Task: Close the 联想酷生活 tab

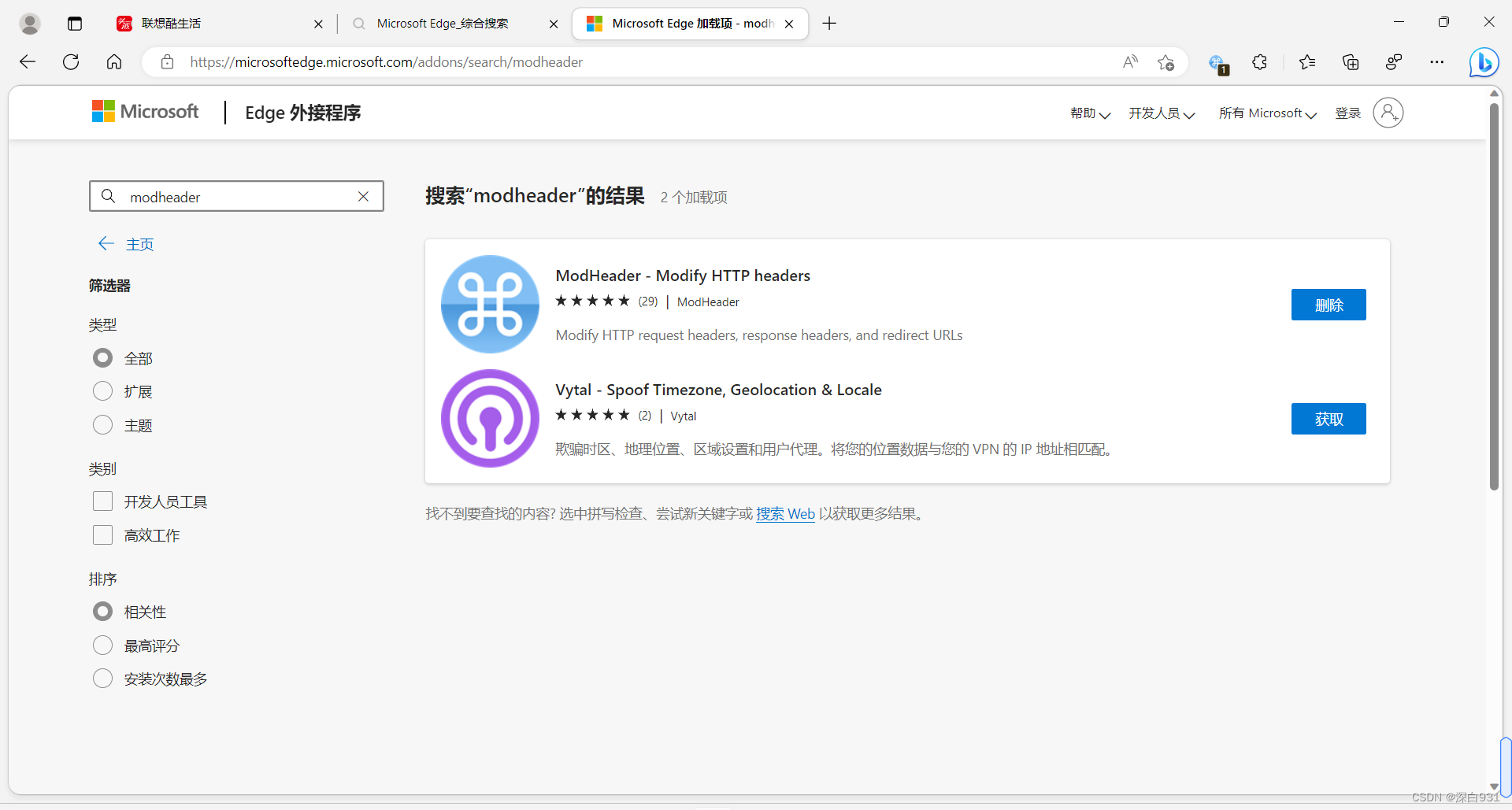Action: [318, 24]
